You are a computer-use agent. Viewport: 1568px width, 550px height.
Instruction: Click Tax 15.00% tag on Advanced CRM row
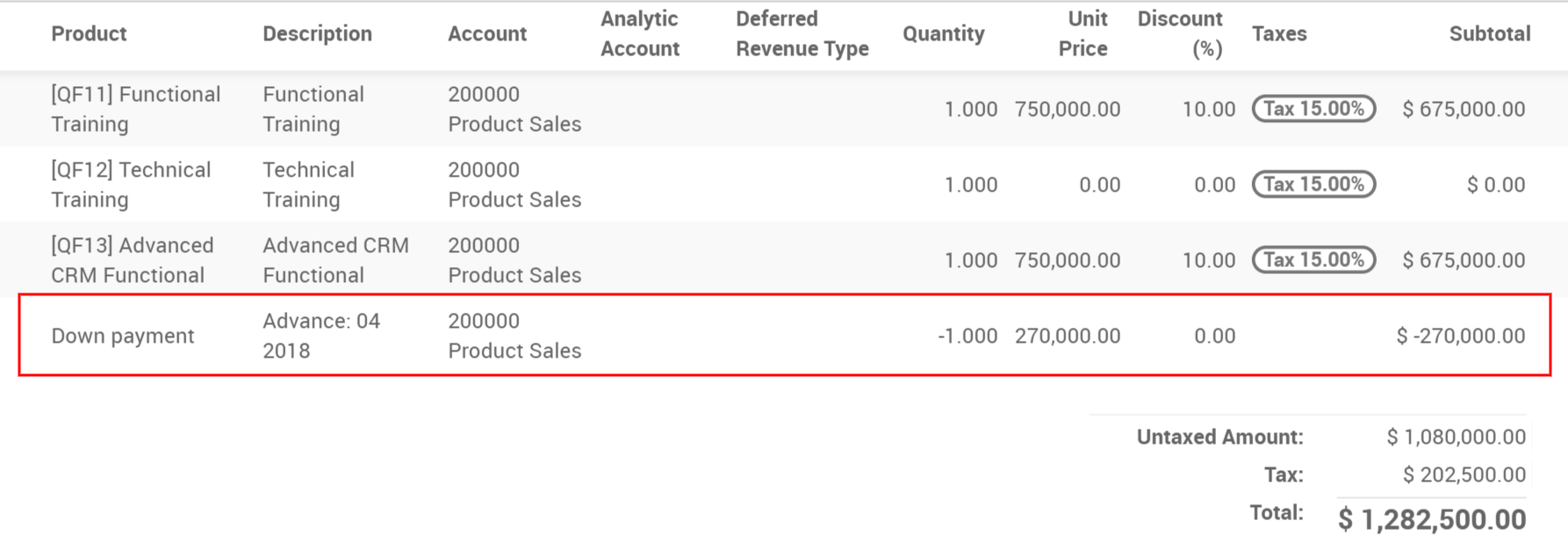1313,260
